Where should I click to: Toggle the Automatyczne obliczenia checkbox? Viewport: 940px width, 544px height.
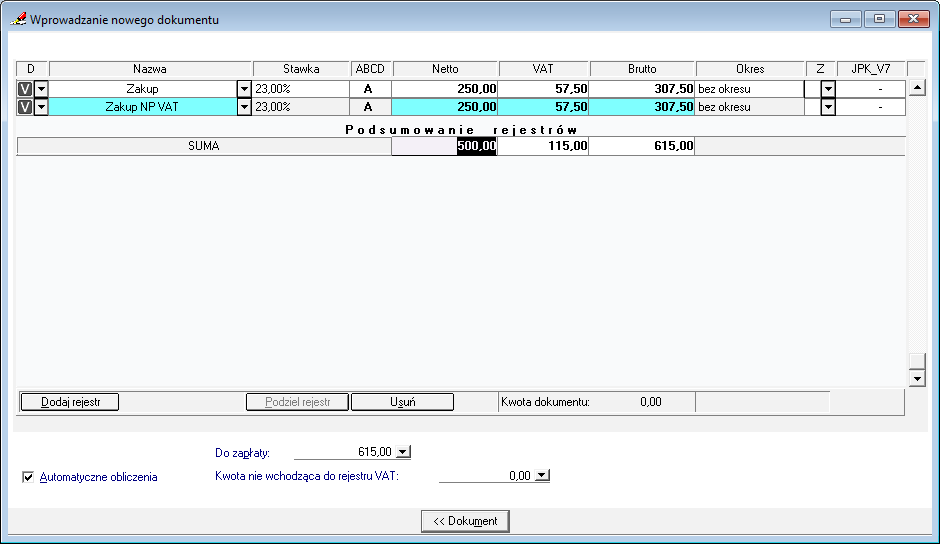(x=28, y=477)
